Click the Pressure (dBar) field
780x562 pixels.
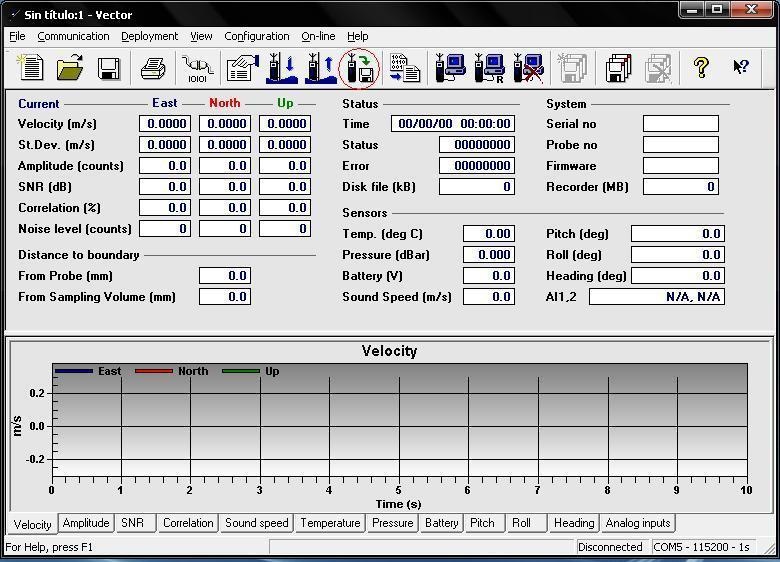point(489,255)
